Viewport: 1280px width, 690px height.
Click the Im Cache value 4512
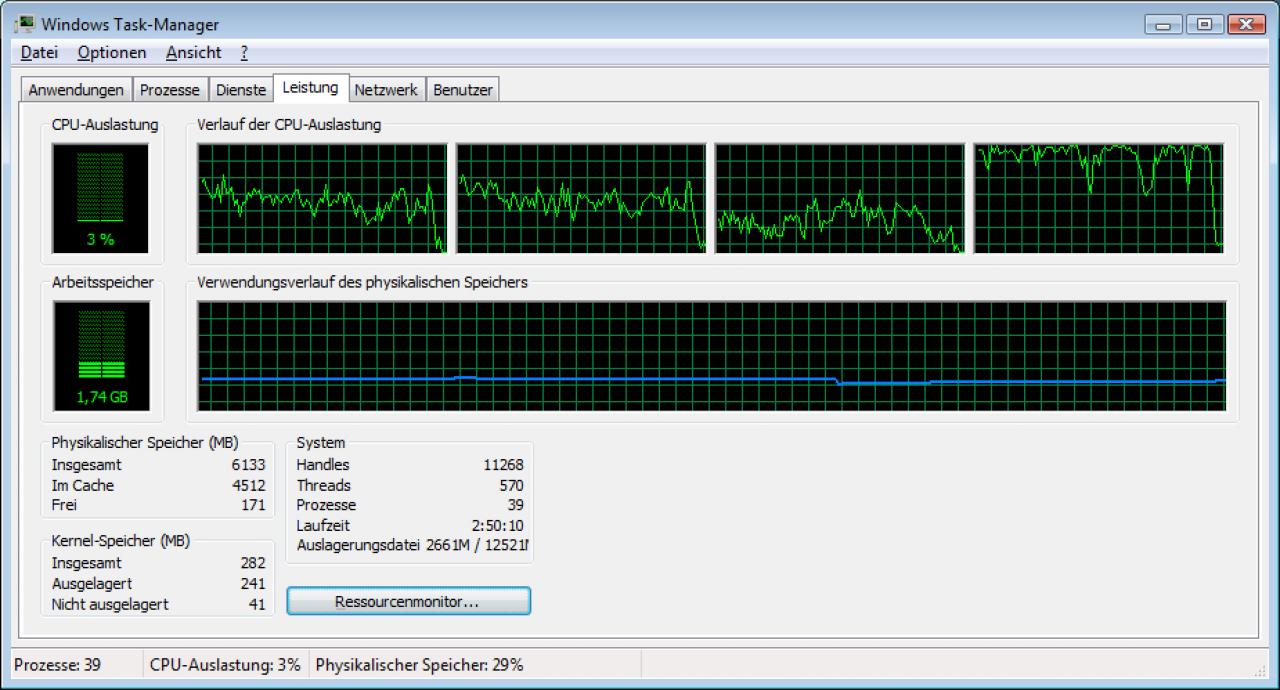click(x=248, y=485)
